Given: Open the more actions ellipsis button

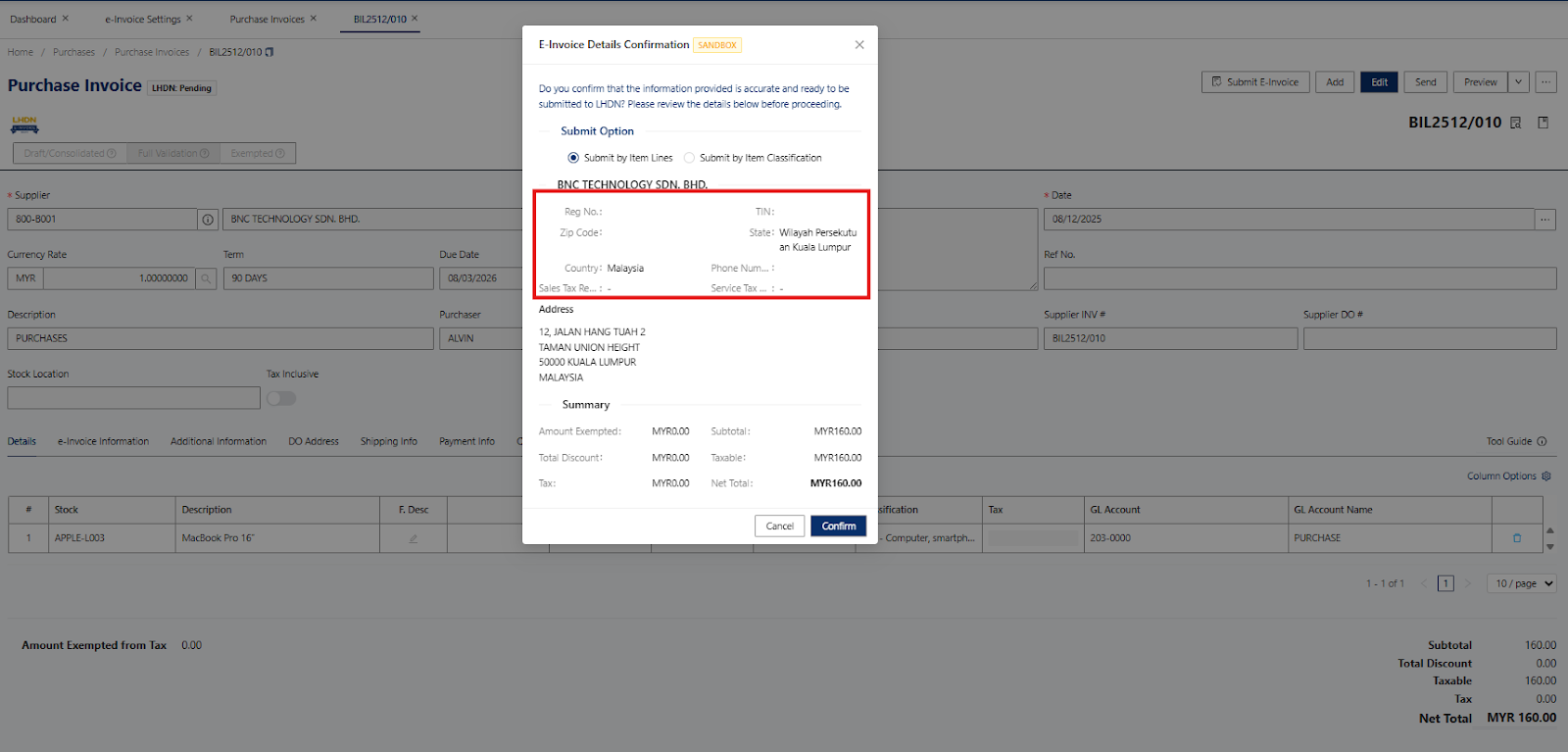Looking at the screenshot, I should [x=1545, y=82].
